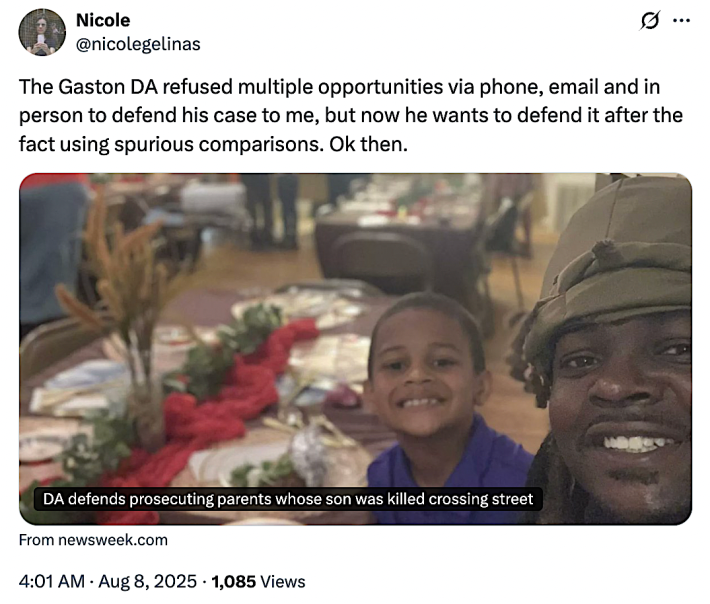Viewport: 710px width, 604px height.
Task: Open the "1,085 Views" count
Action: pyautogui.click(x=258, y=581)
